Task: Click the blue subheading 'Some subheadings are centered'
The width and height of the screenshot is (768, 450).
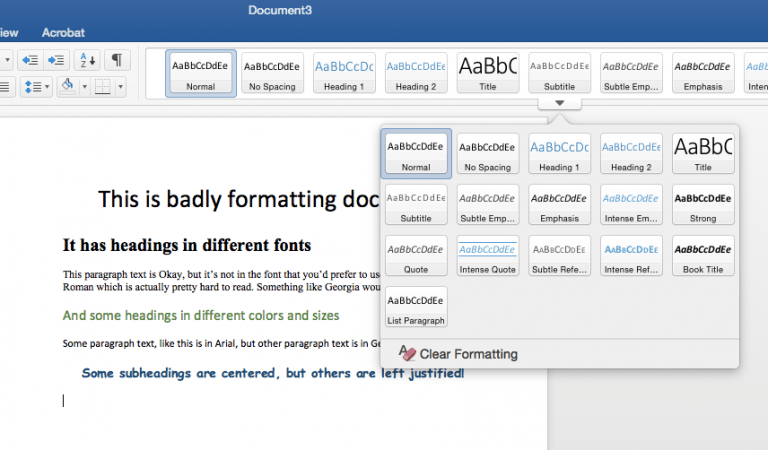Action: pyautogui.click(x=273, y=373)
